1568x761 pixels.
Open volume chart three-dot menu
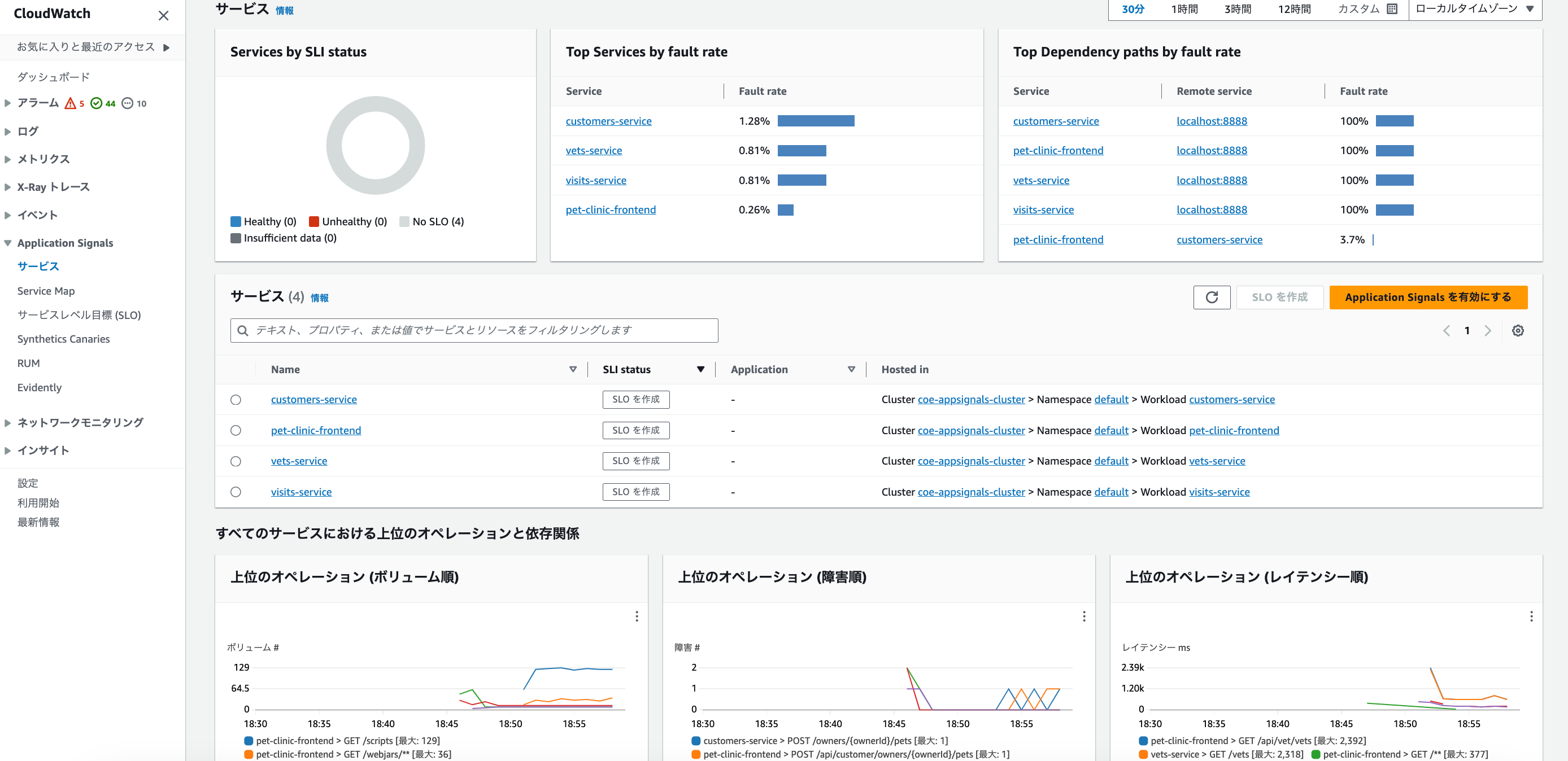click(x=637, y=616)
